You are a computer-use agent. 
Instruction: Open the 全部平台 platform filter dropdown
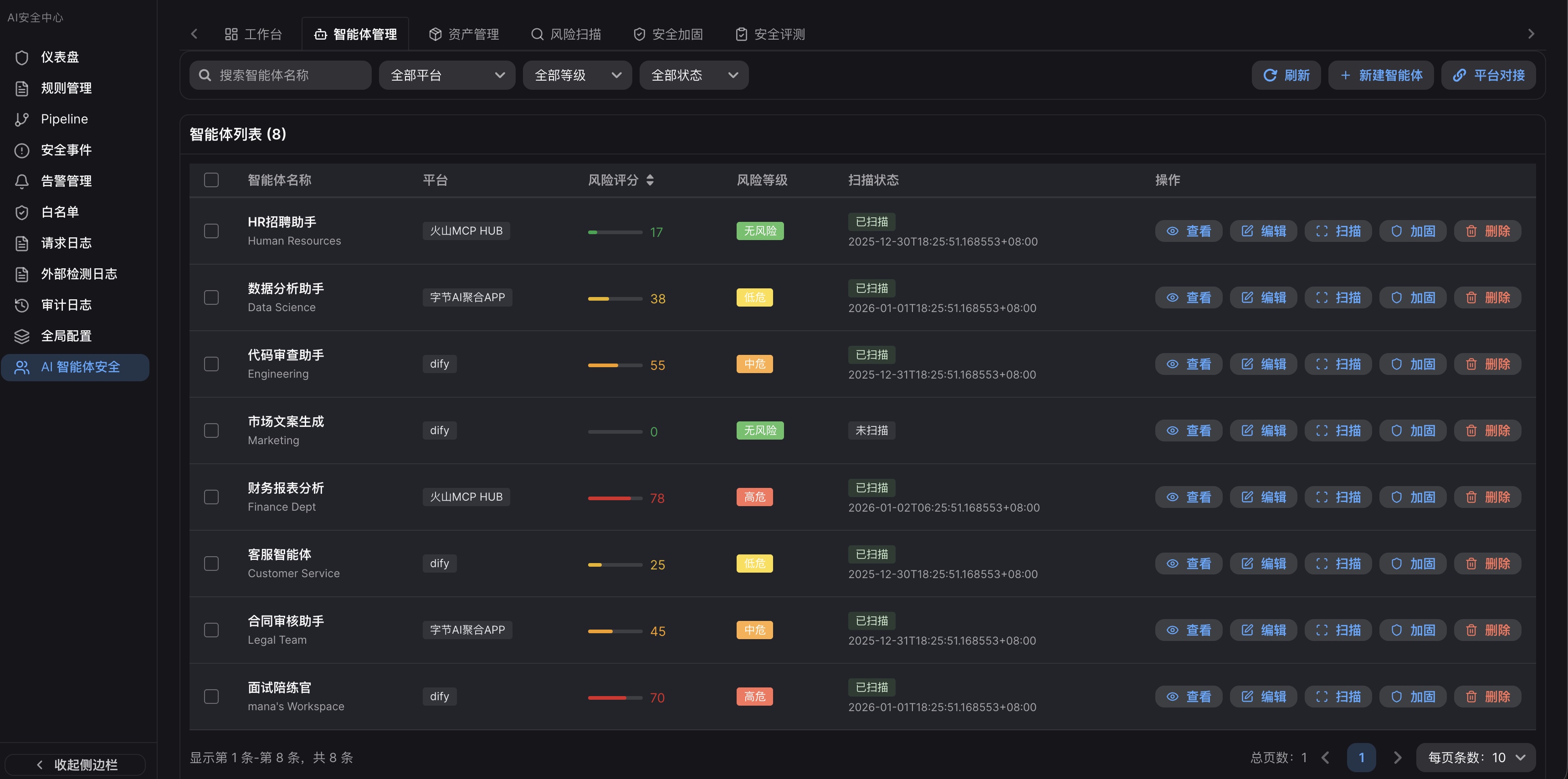pos(447,75)
